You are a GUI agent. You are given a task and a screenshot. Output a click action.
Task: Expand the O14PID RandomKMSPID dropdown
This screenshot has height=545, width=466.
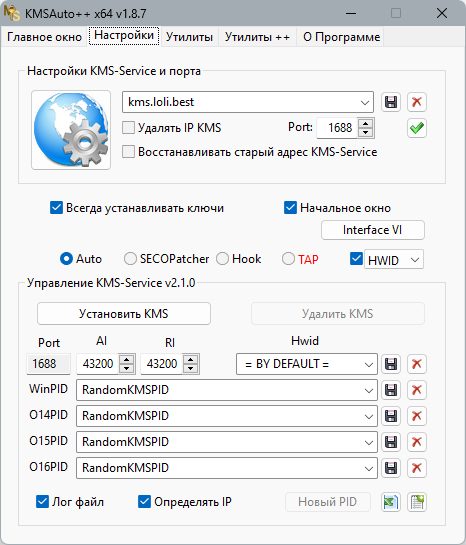coord(369,417)
